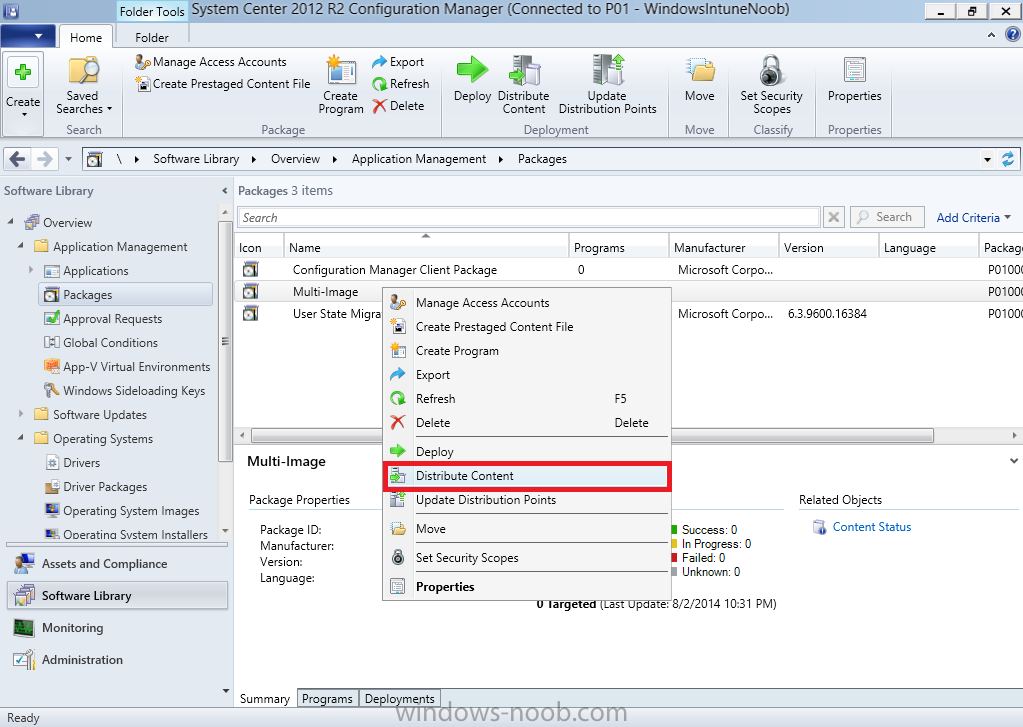
Task: Open the Assets and Compliance workspace
Action: [x=117, y=564]
